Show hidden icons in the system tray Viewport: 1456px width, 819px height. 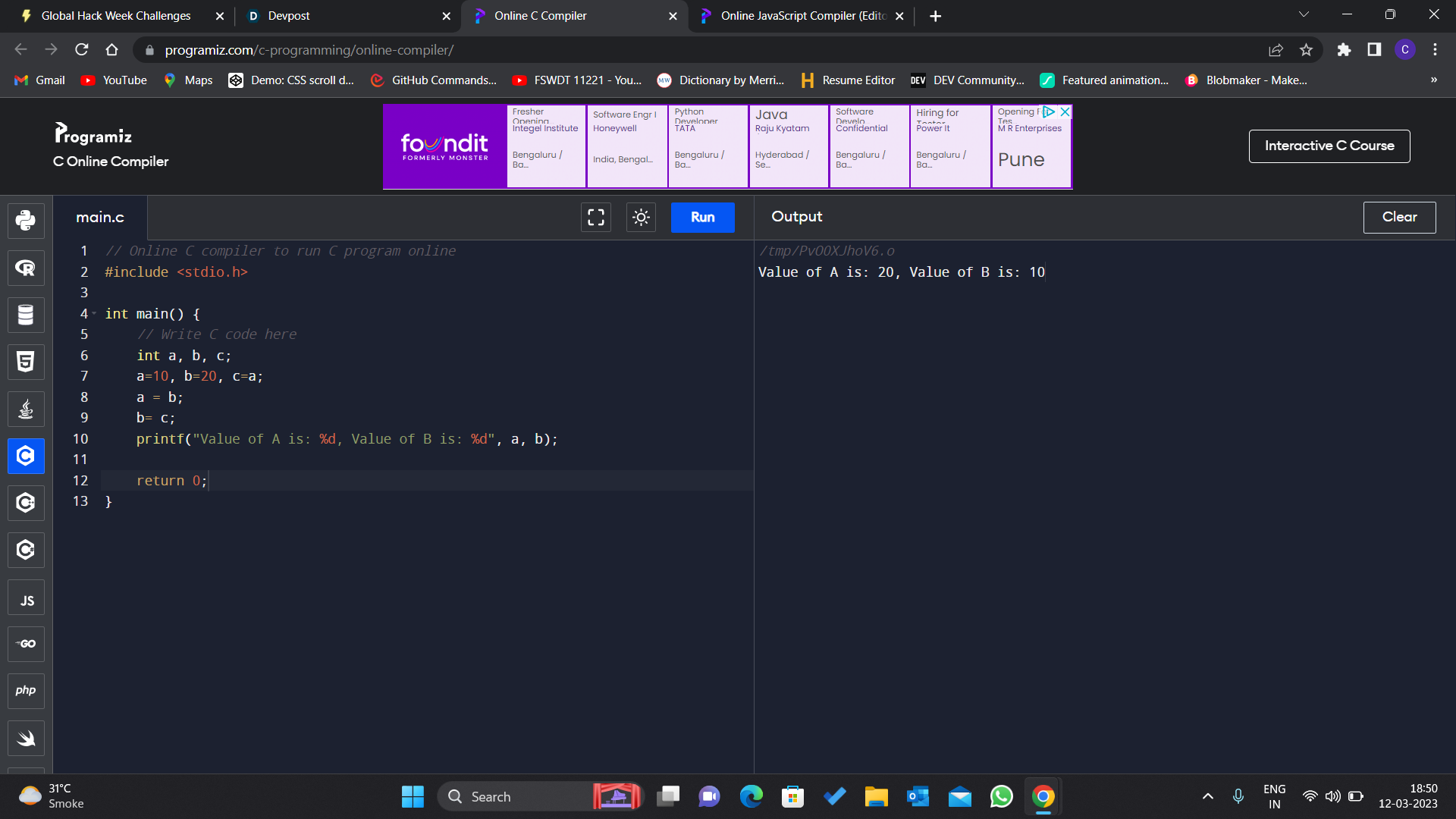pyautogui.click(x=1208, y=796)
